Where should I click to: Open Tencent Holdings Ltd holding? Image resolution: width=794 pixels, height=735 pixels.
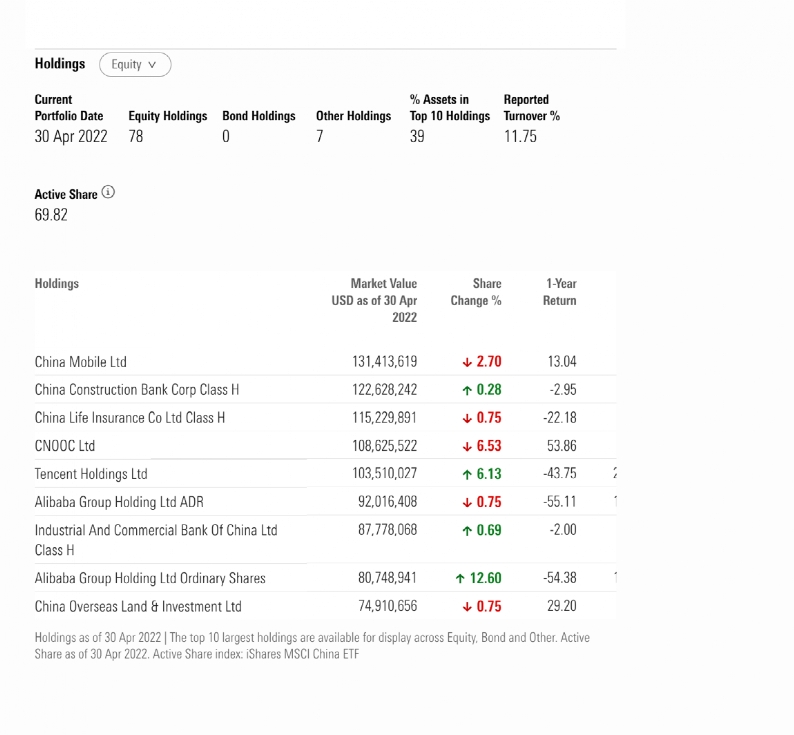91,474
